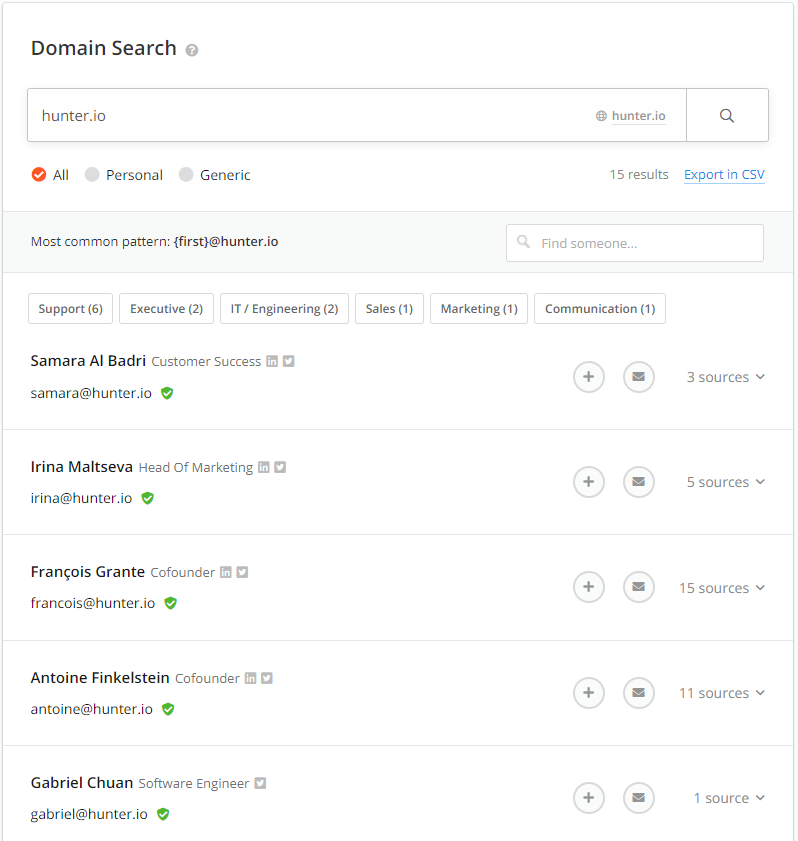The image size is (798, 841).
Task: Filter by Support (6) department
Action: (70, 308)
